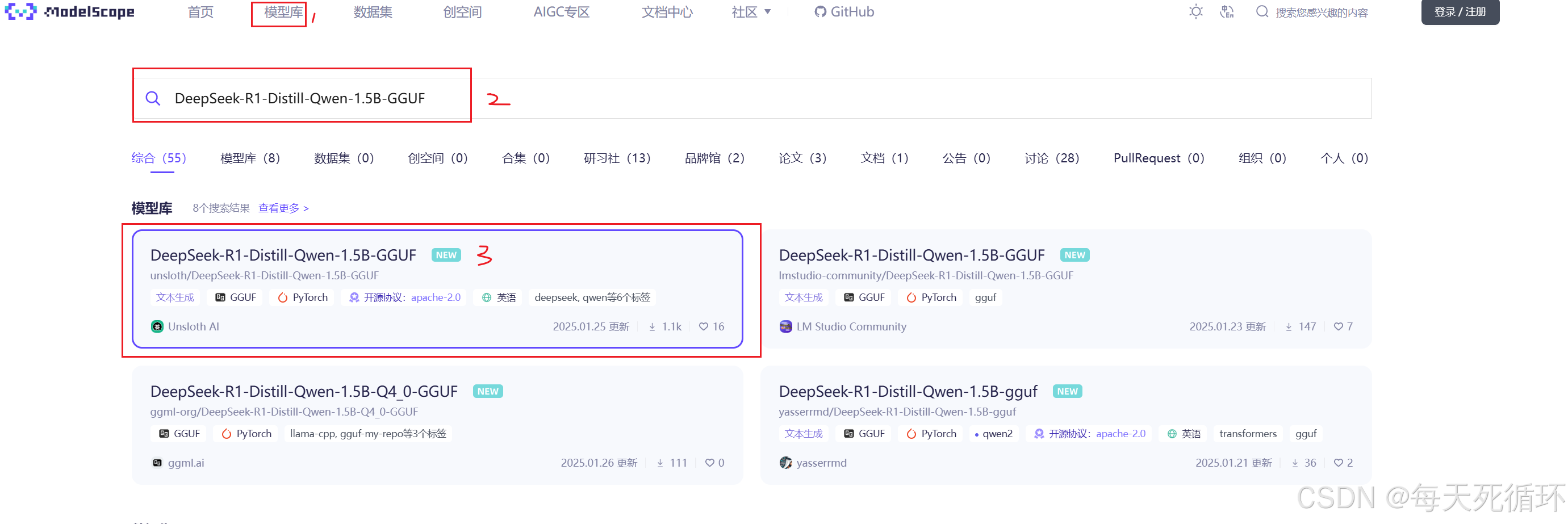Screen dimensions: 1568x524
Task: Select the 个人 (0) results tab
Action: (1344, 158)
